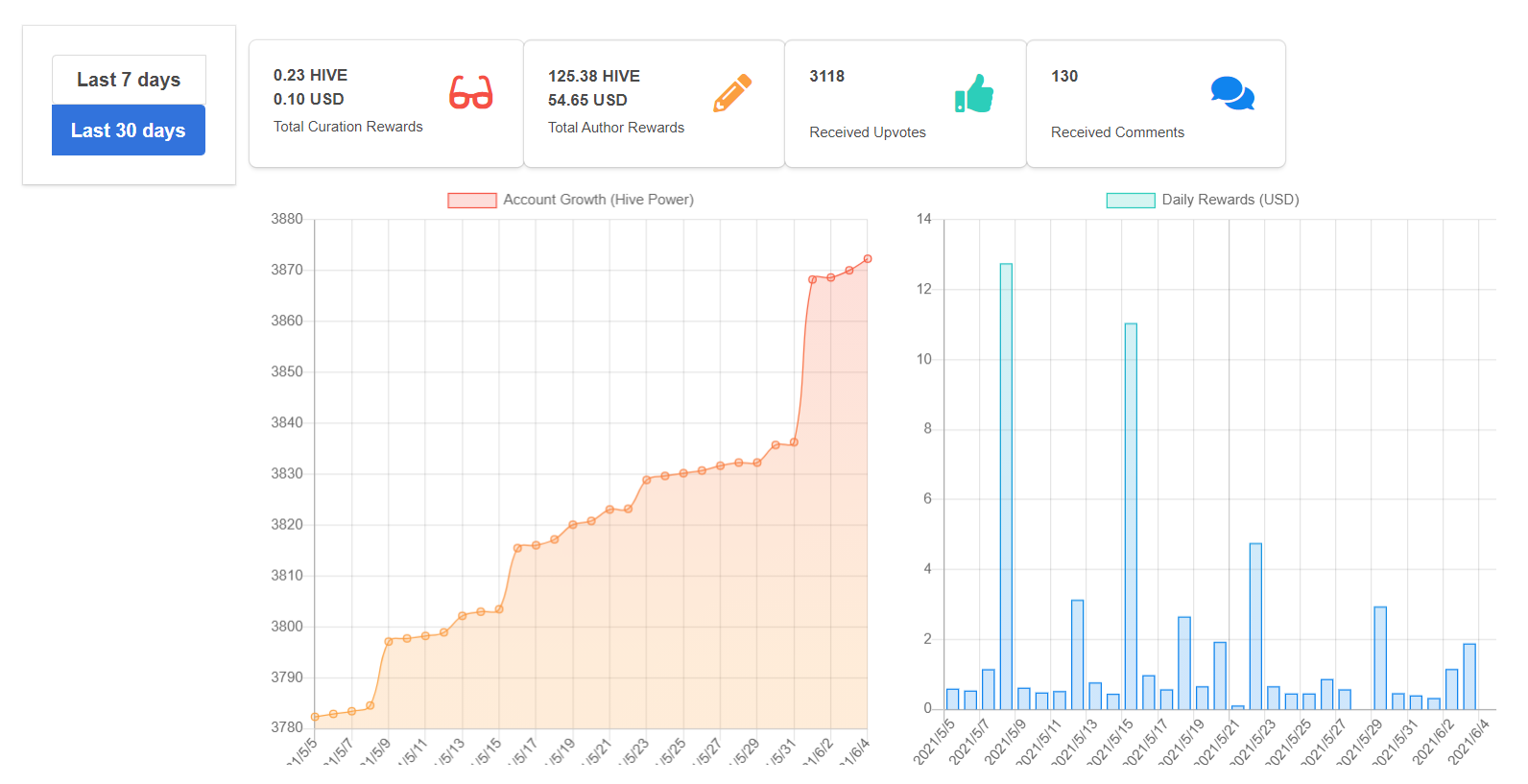Viewport: 1528px width, 784px height.
Task: Click the orange pencil author rewards icon
Action: [x=732, y=93]
